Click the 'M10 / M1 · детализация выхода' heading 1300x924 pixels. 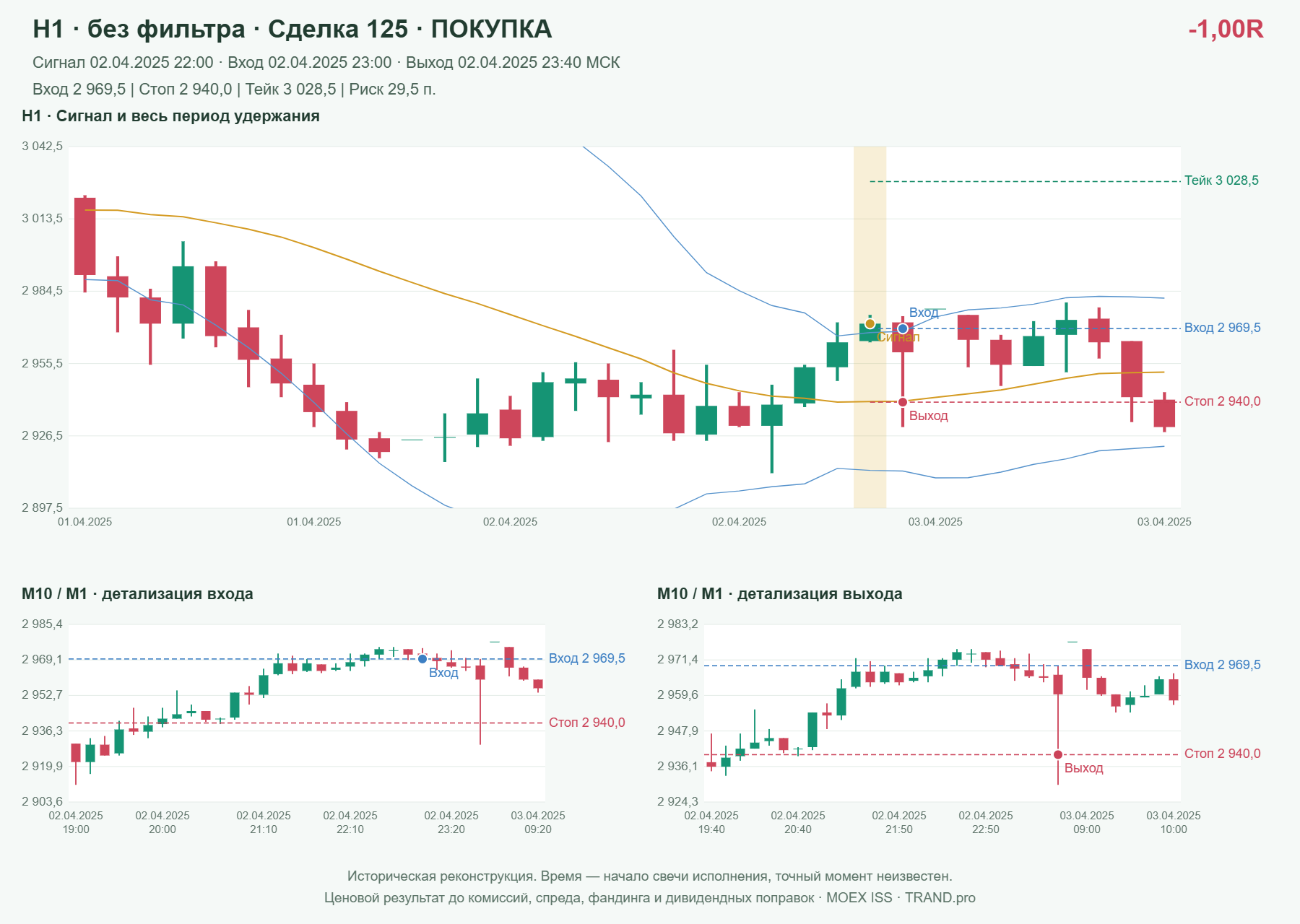(x=780, y=594)
